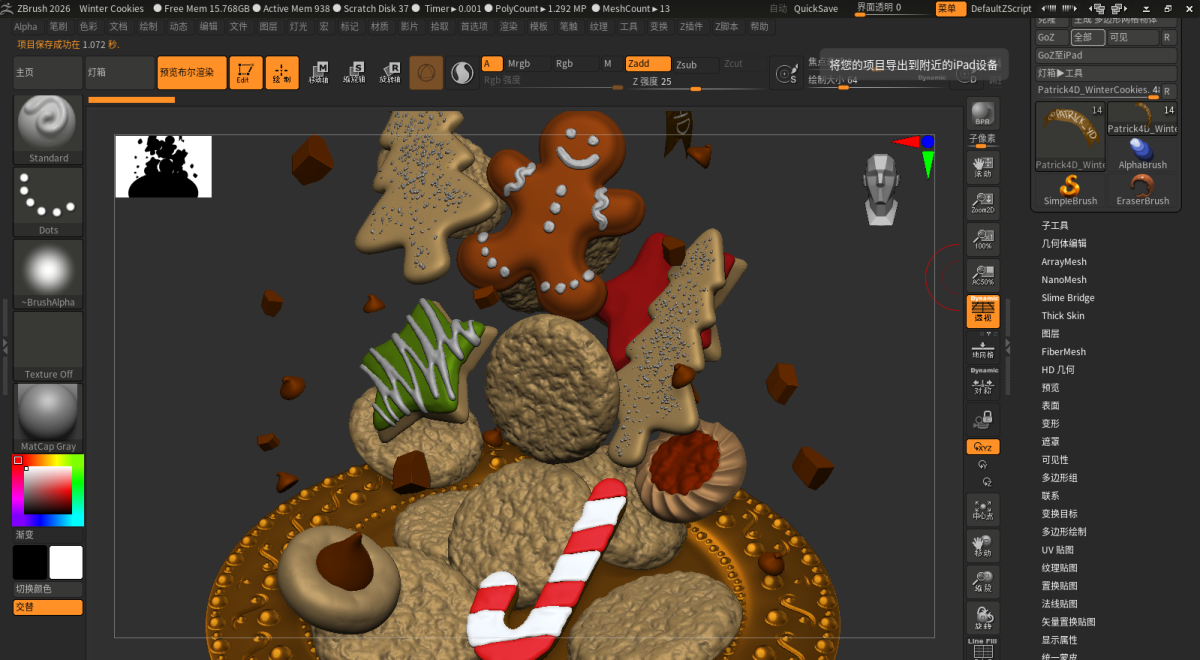Select the 旋转 transform icon
The width and height of the screenshot is (1200, 660).
[x=983, y=616]
